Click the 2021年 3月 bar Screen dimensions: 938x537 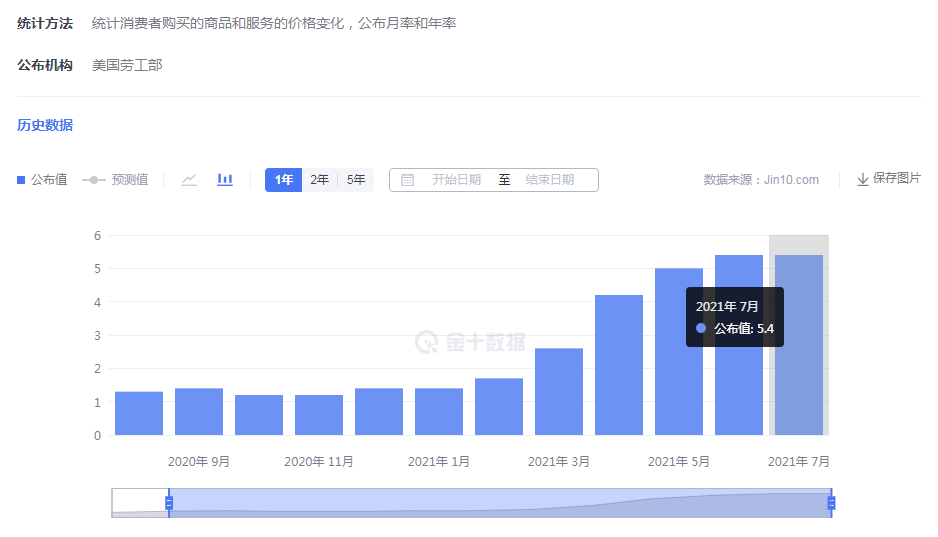pyautogui.click(x=559, y=392)
